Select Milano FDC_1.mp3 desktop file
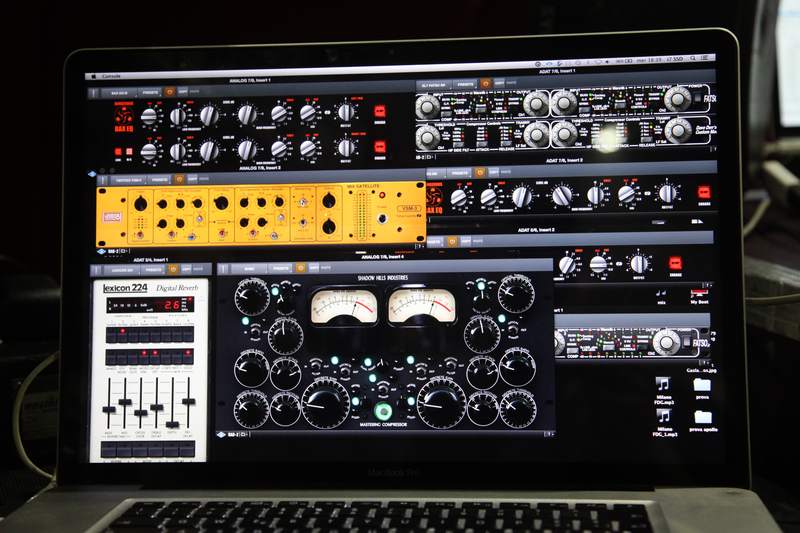Image resolution: width=800 pixels, height=533 pixels. 664,423
